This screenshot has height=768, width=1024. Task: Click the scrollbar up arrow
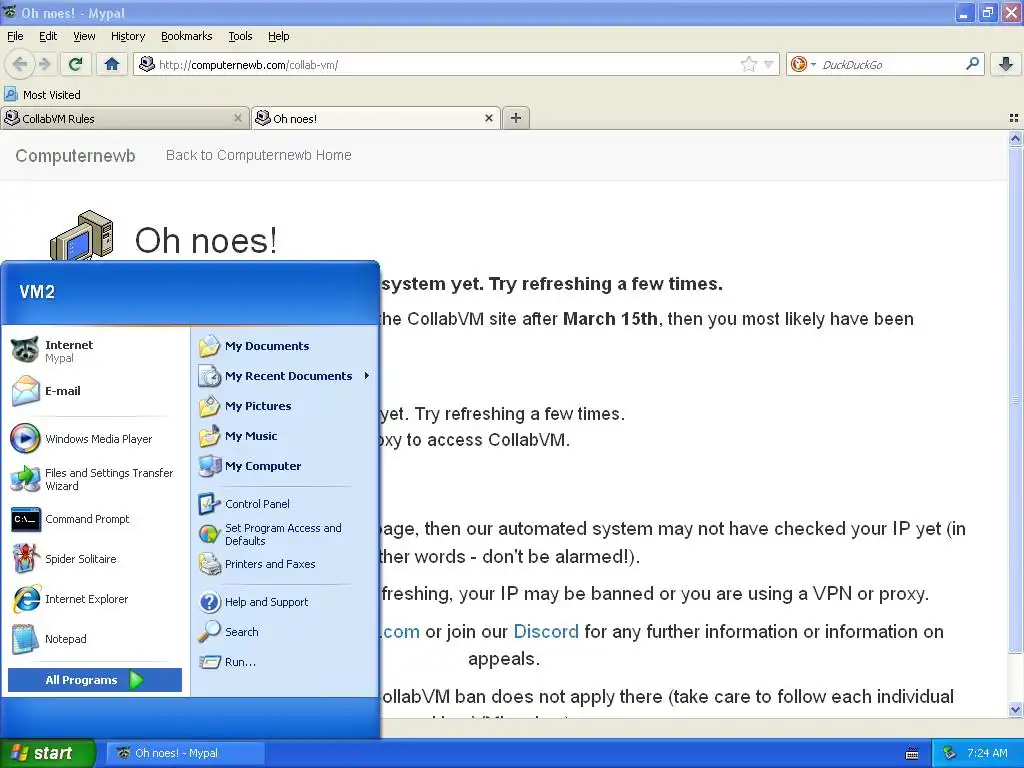(x=1015, y=138)
